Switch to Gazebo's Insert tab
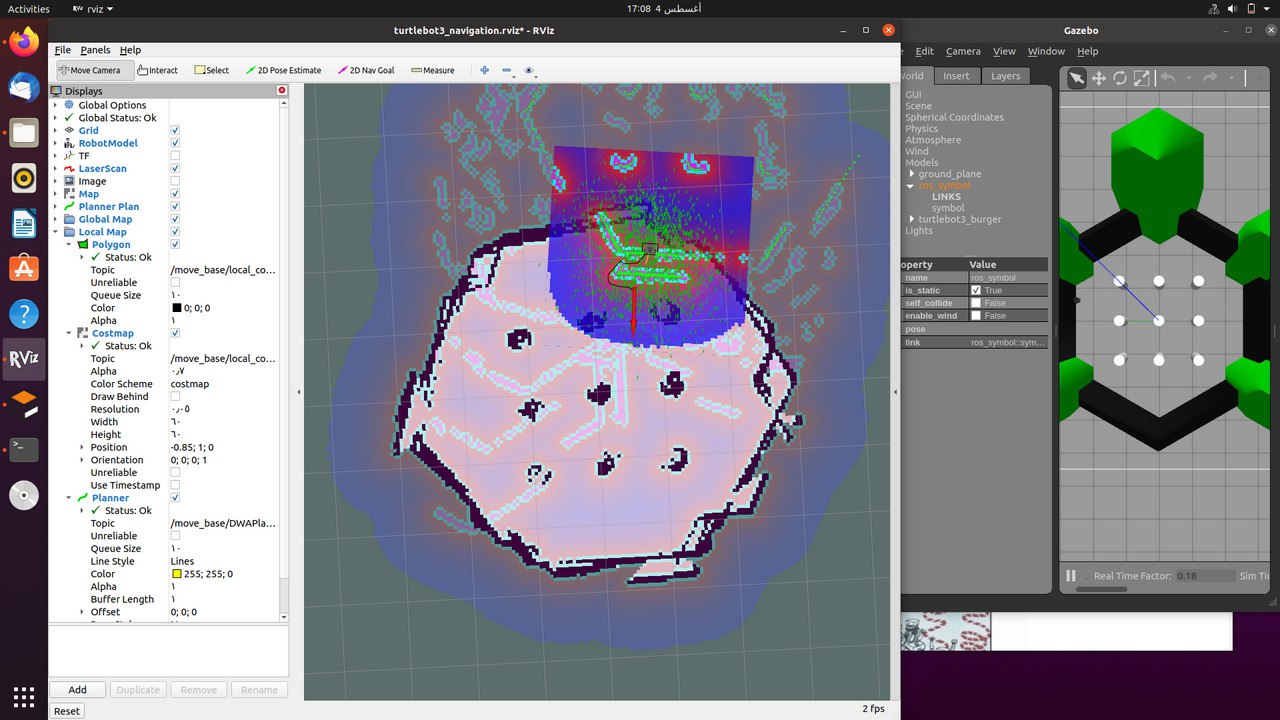 coord(957,75)
